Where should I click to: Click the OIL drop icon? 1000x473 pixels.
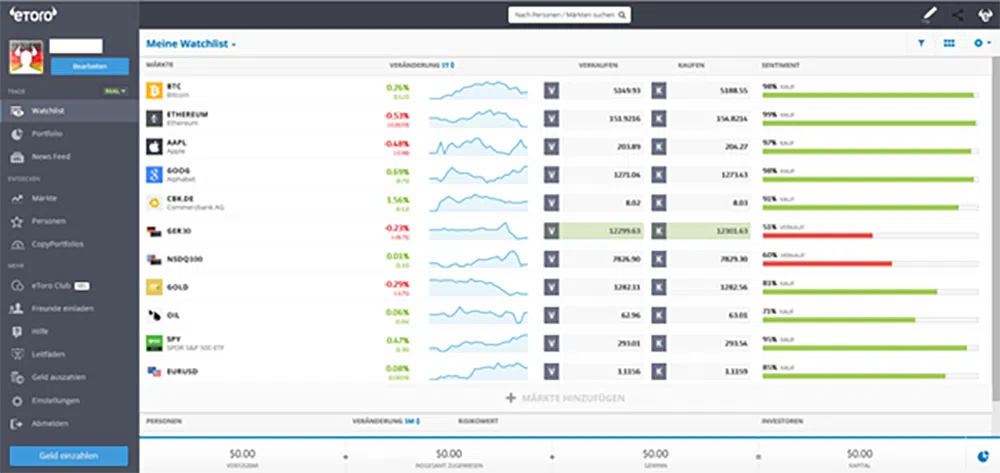[154, 315]
